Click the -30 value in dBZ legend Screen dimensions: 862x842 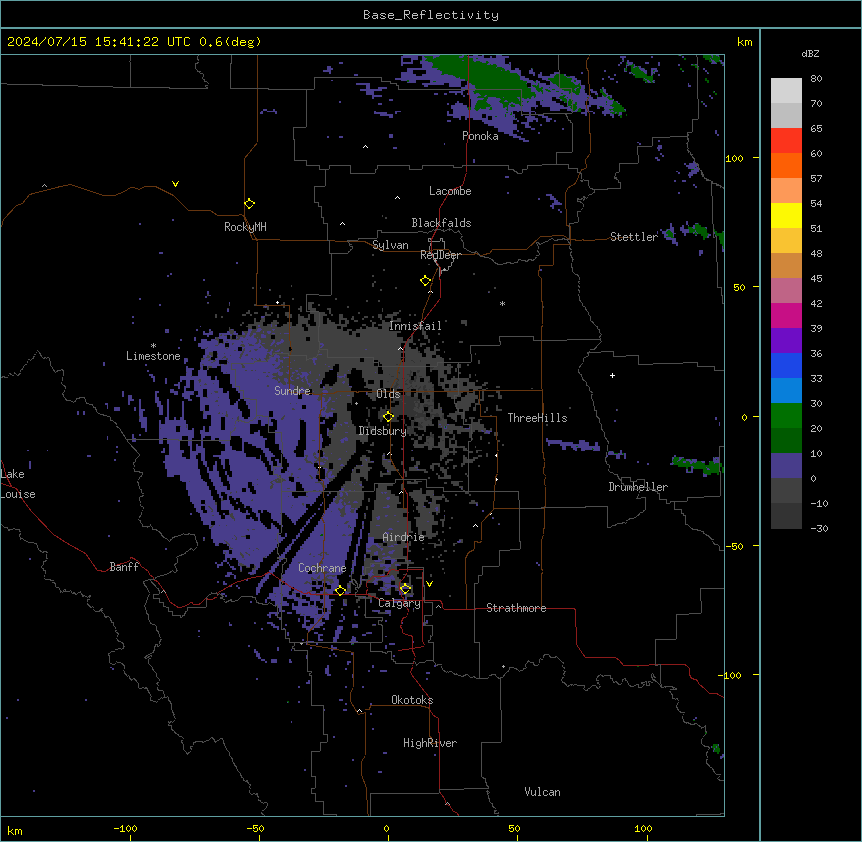coord(819,528)
